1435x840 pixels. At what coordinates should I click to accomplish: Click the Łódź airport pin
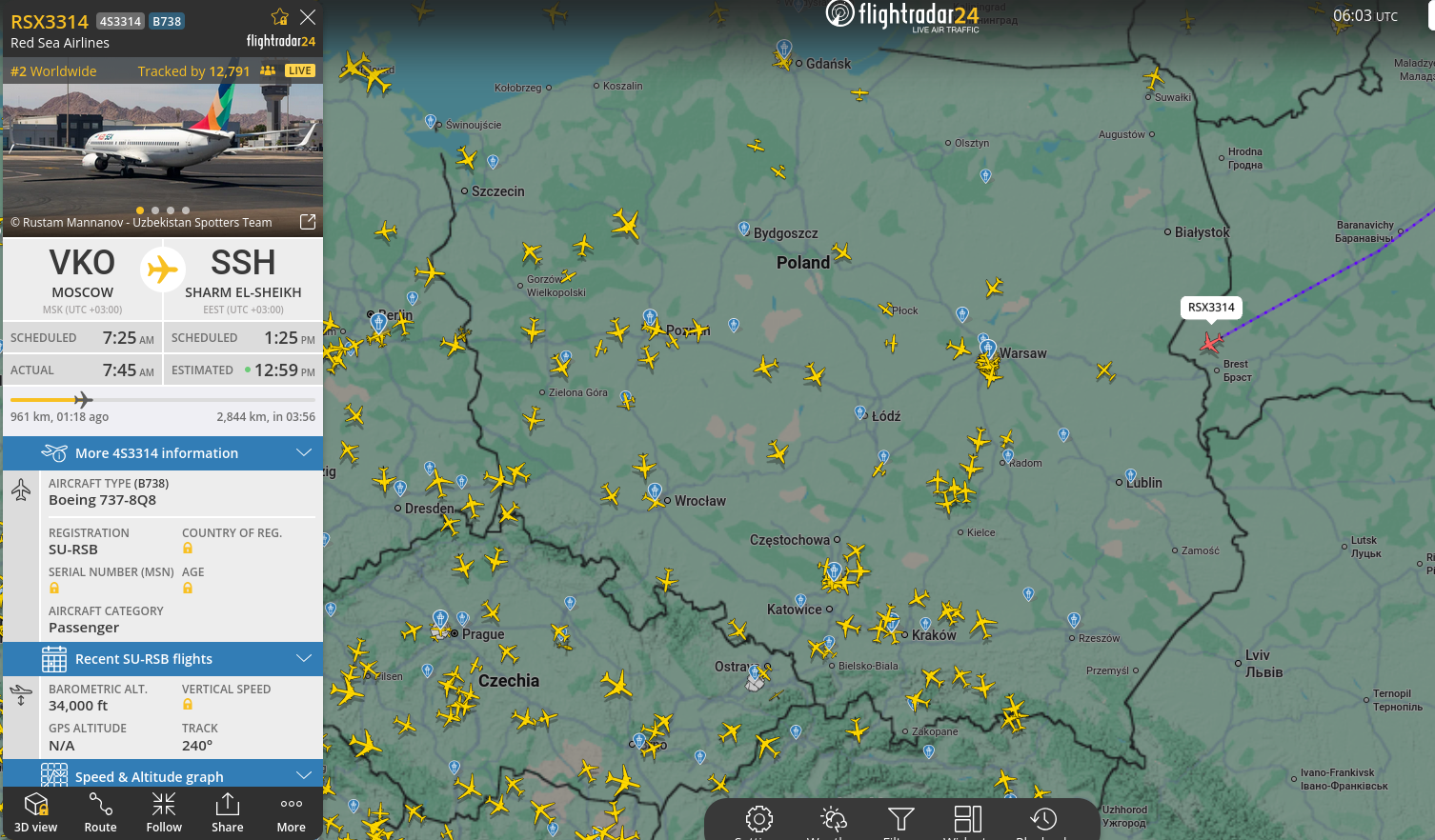(861, 412)
